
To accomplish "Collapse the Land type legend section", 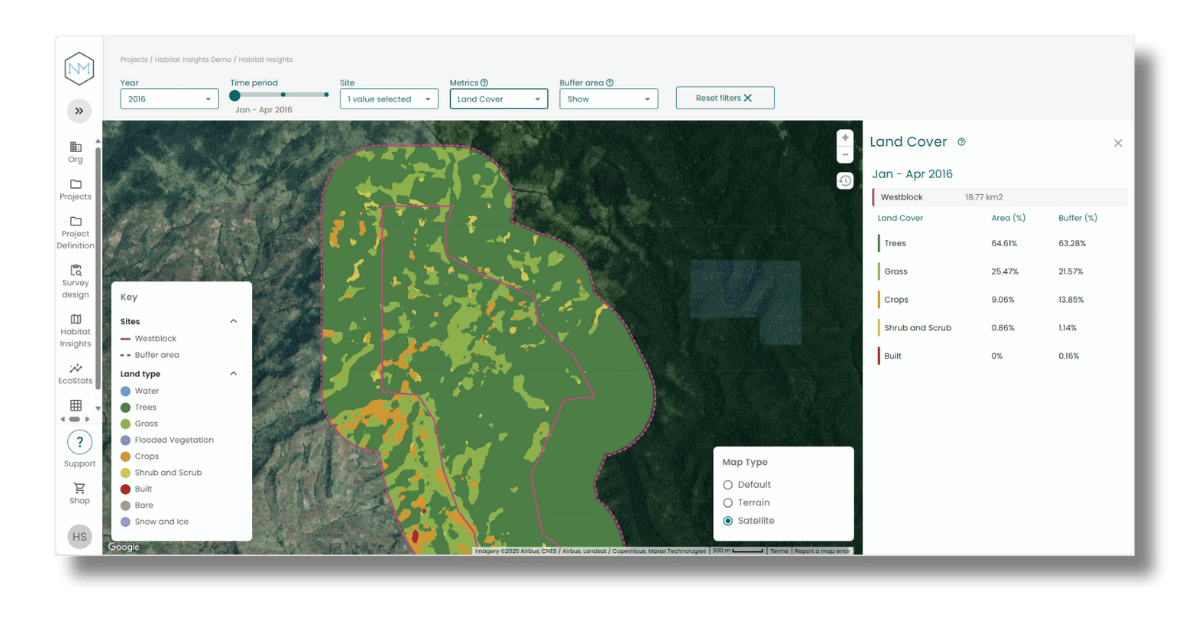I will pos(234,373).
